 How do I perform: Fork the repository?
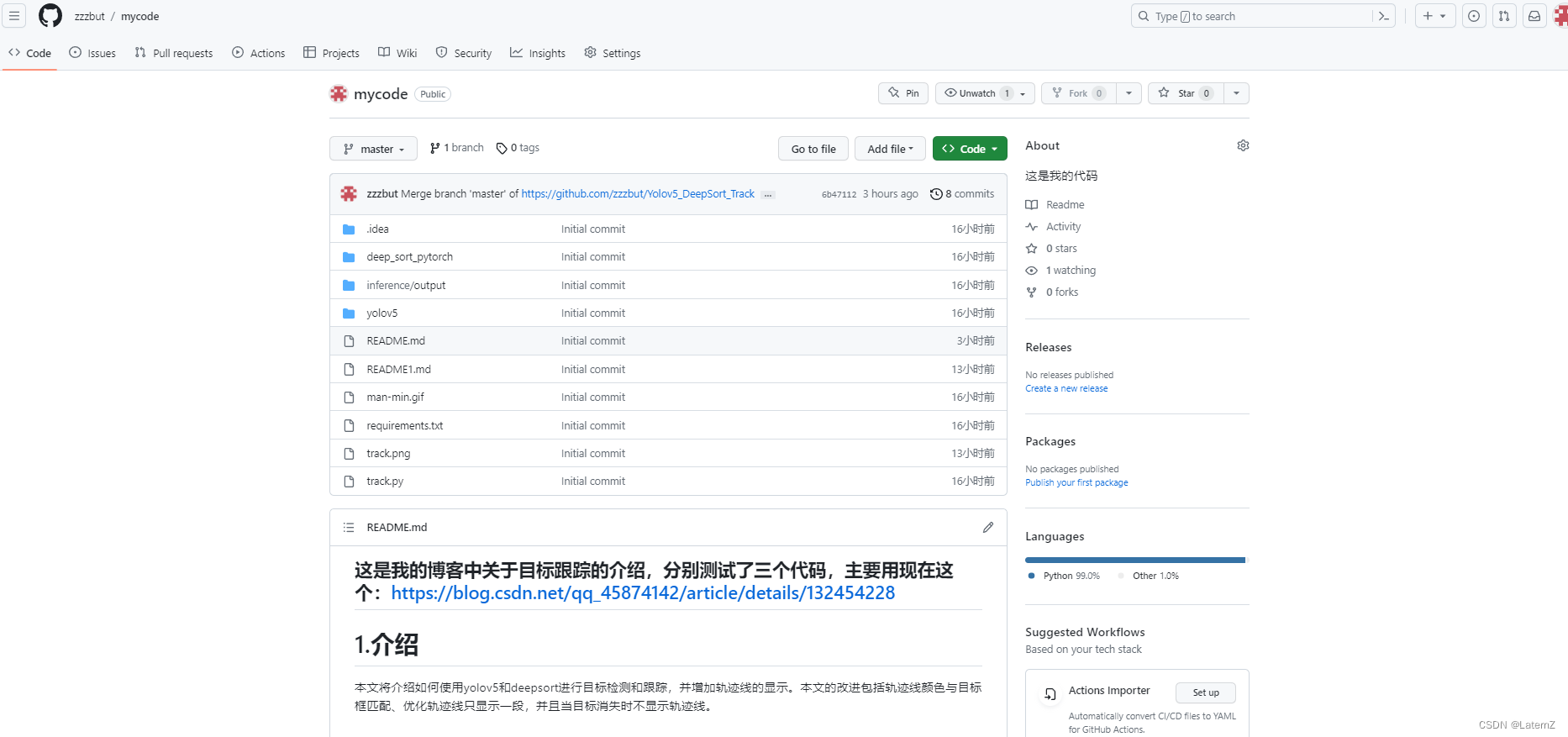pyautogui.click(x=1079, y=93)
